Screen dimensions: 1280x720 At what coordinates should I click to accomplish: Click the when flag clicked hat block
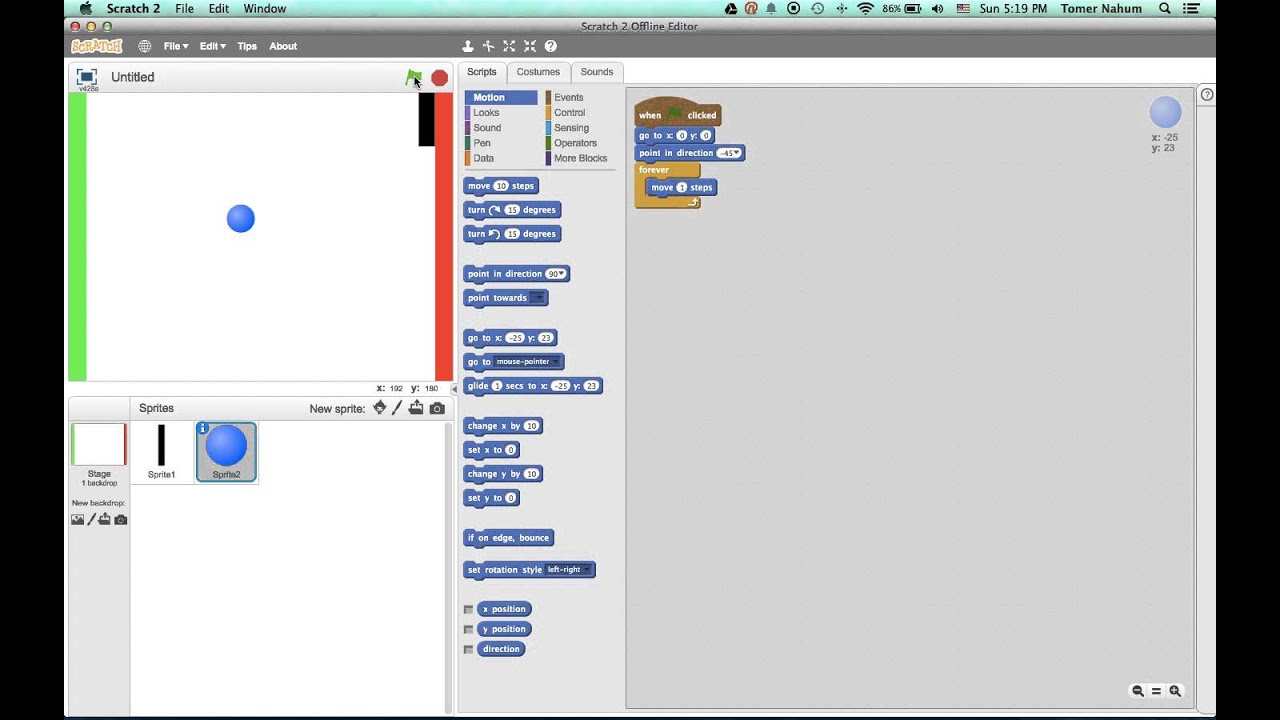677,113
